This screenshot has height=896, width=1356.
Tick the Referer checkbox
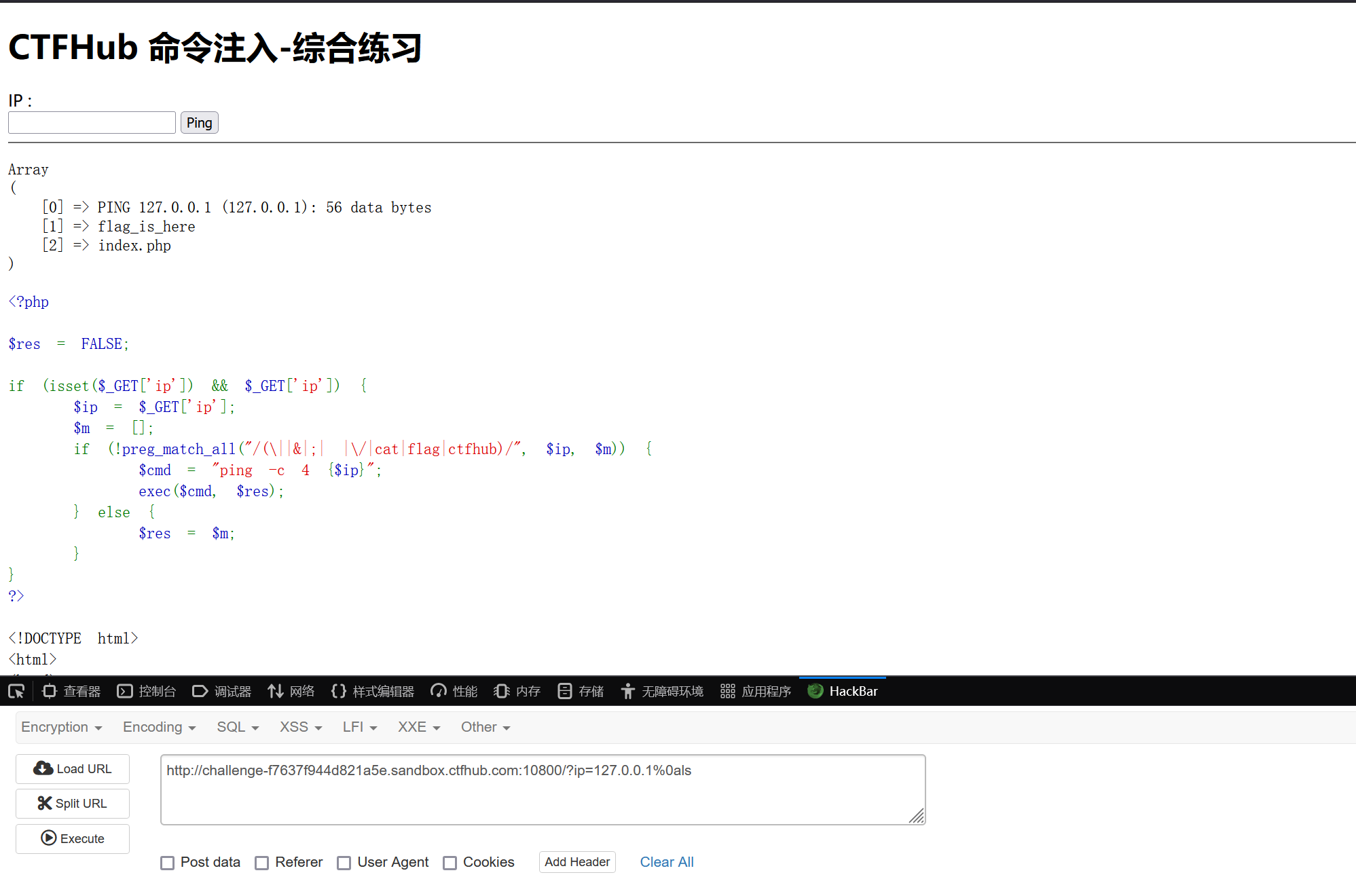262,863
